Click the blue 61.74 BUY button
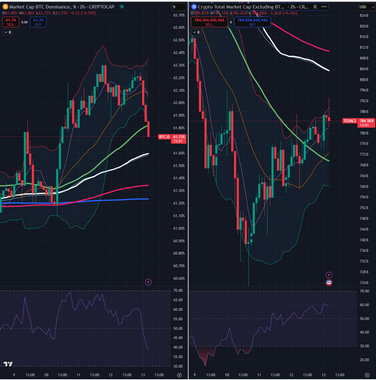 pyautogui.click(x=38, y=22)
